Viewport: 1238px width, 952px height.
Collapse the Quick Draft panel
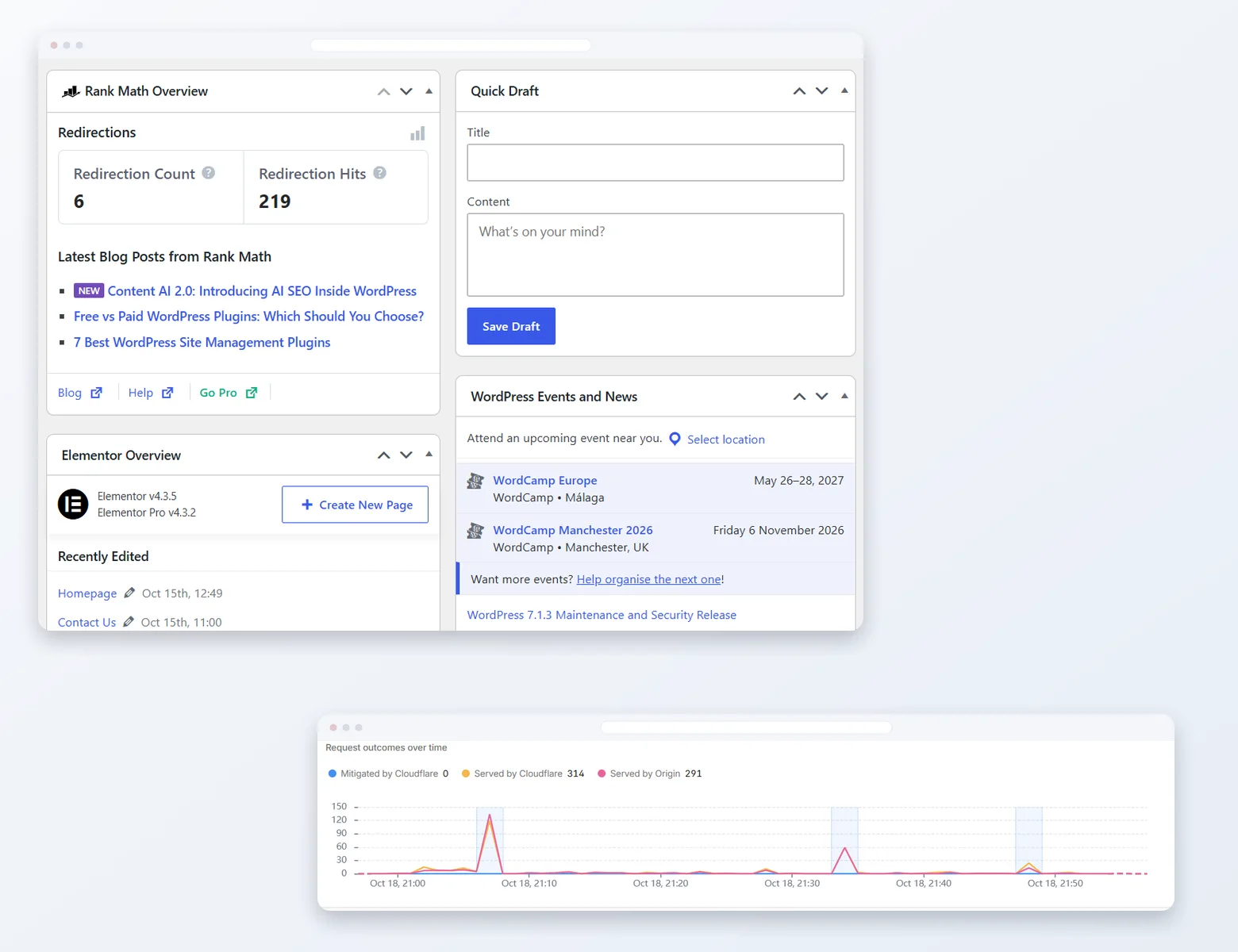pos(844,90)
